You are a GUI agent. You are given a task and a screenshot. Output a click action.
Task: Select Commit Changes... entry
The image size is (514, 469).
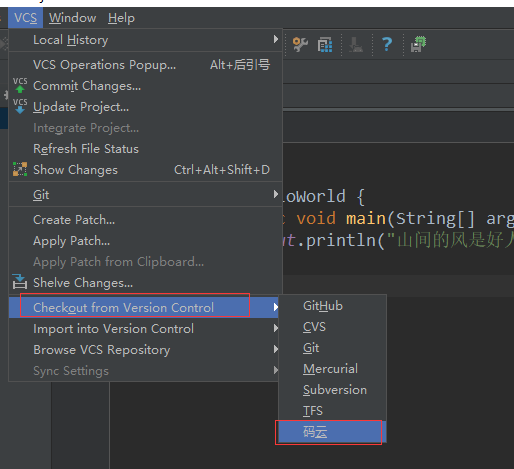tap(145, 86)
